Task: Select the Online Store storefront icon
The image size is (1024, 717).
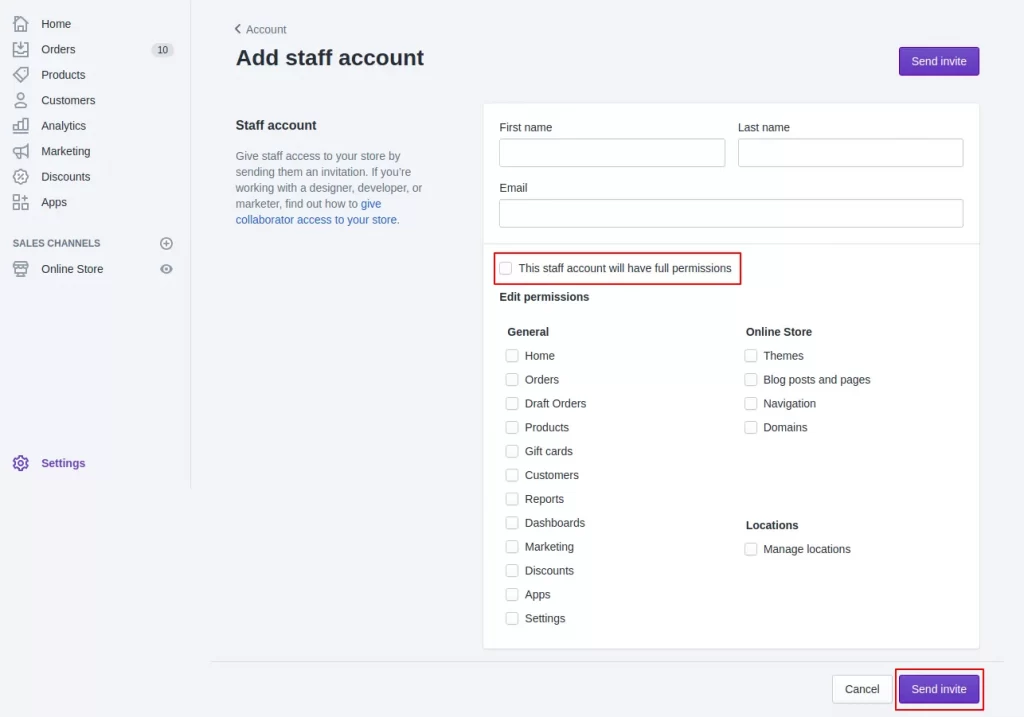Action: [22, 268]
